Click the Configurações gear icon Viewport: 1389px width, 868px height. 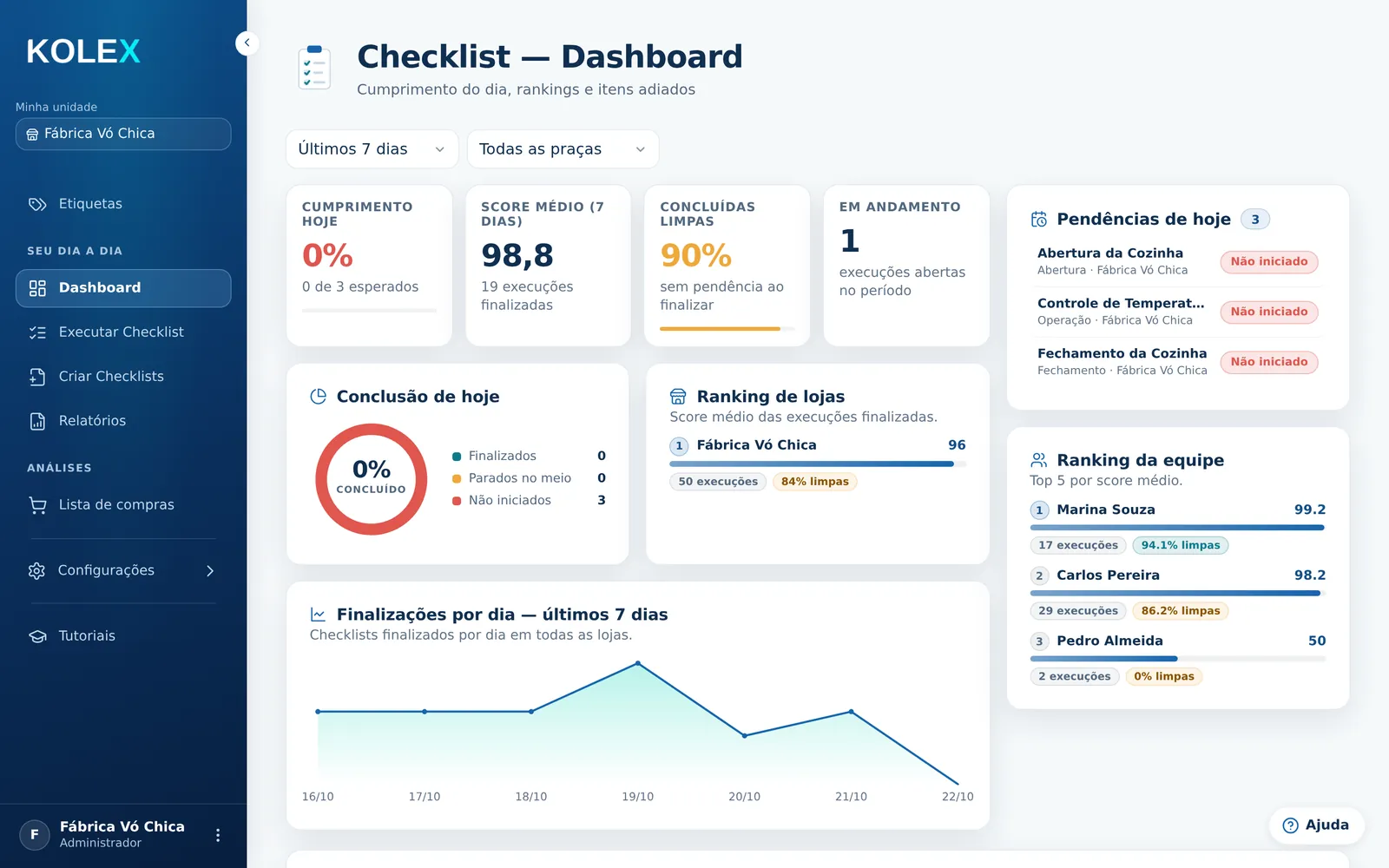click(36, 570)
